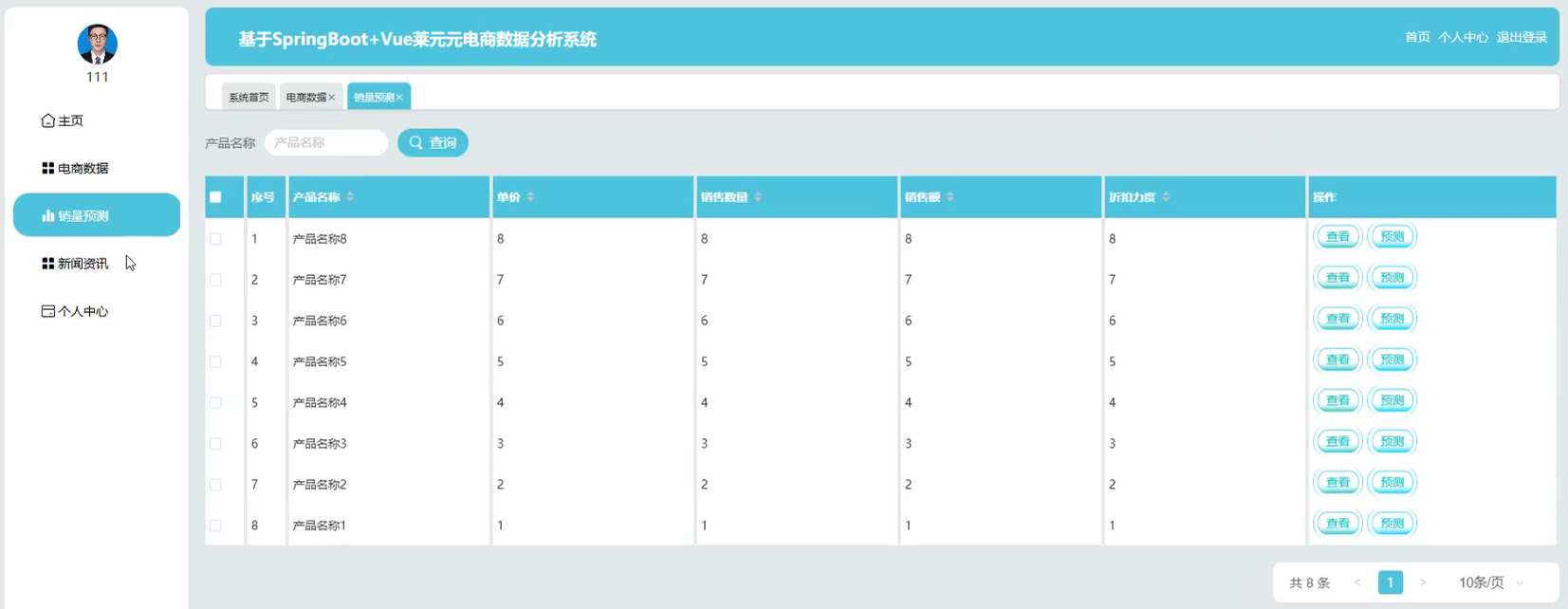Select 销量预测 in the sidebar
The height and width of the screenshot is (609, 1568).
[x=97, y=215]
